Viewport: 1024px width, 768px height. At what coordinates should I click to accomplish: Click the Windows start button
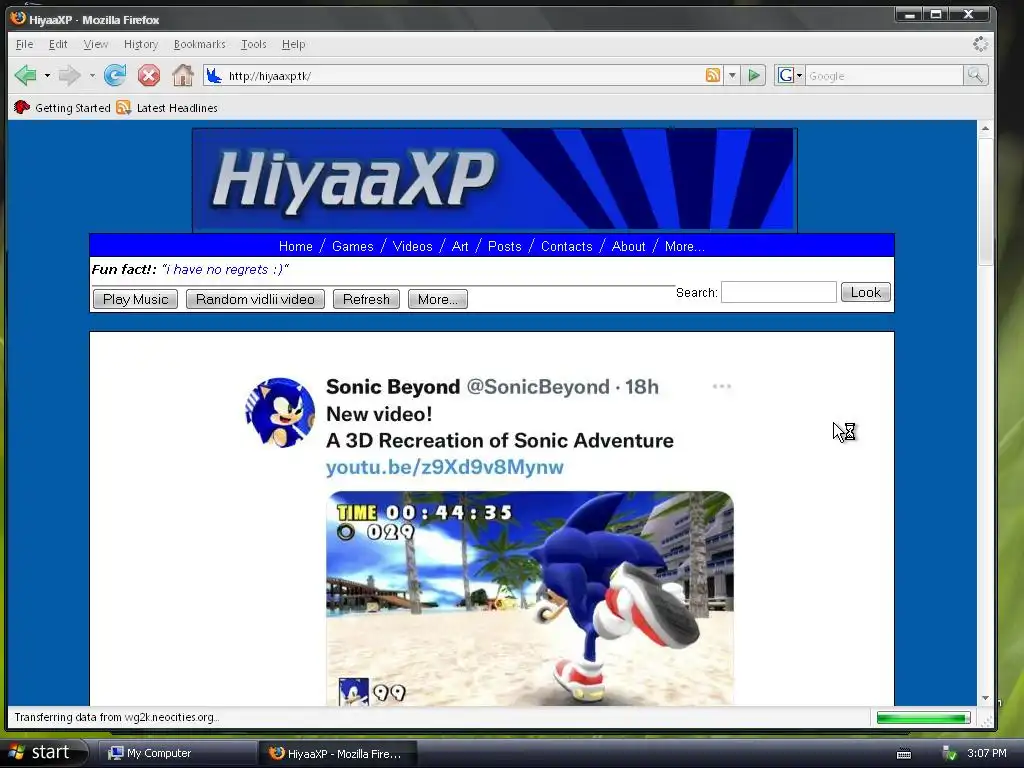(43, 753)
